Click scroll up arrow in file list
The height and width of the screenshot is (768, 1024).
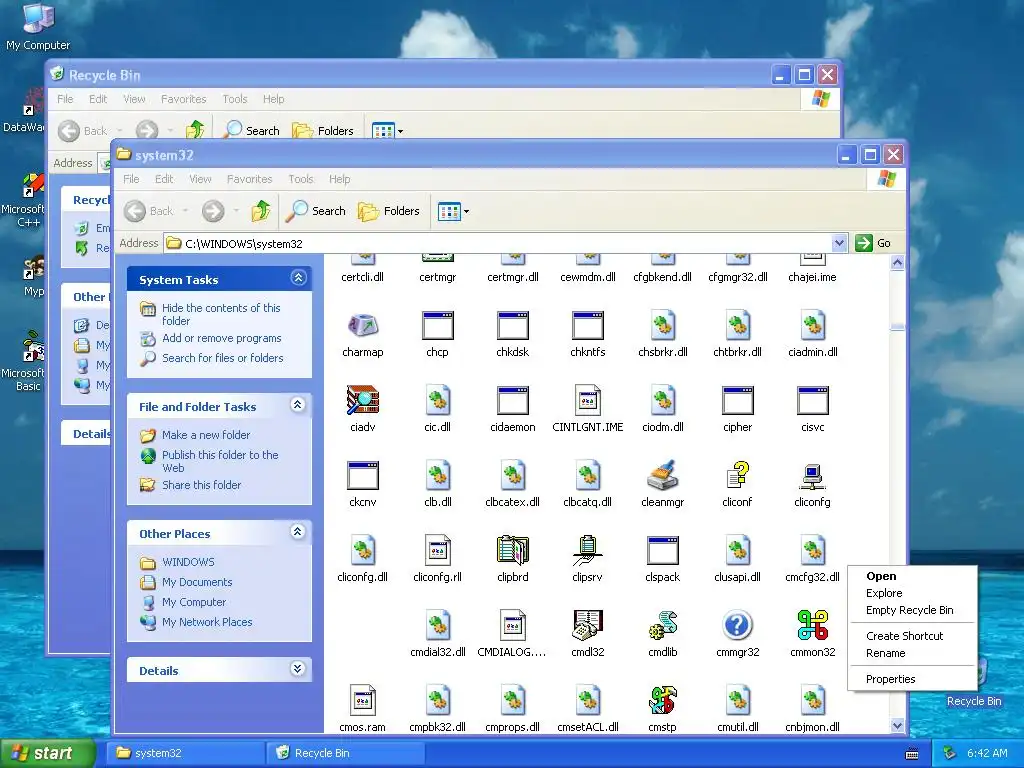point(897,263)
